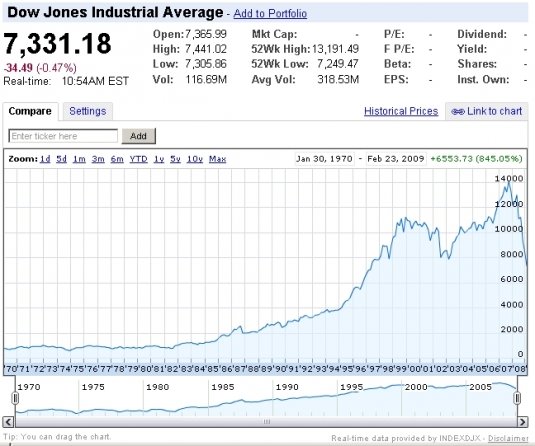Viewport: 535px width, 446px height.
Task: Click the Low value 7,305.86
Action: click(x=206, y=64)
